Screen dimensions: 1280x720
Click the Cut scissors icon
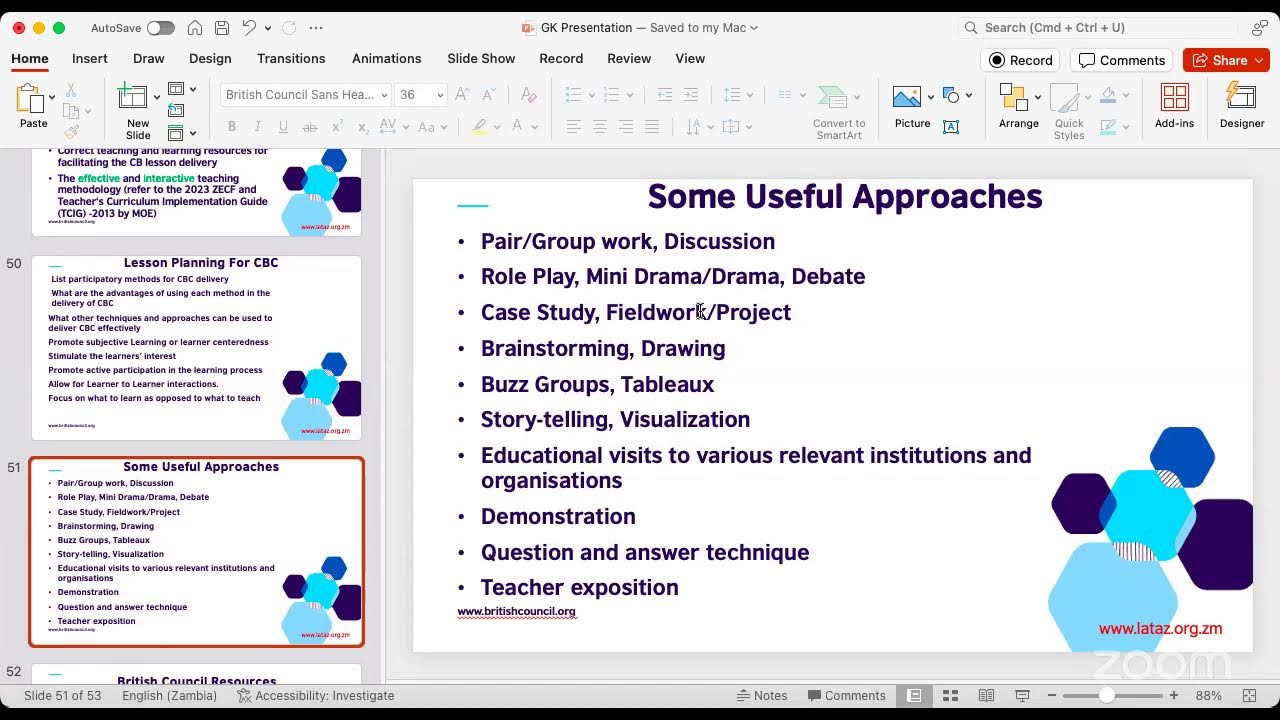point(71,90)
